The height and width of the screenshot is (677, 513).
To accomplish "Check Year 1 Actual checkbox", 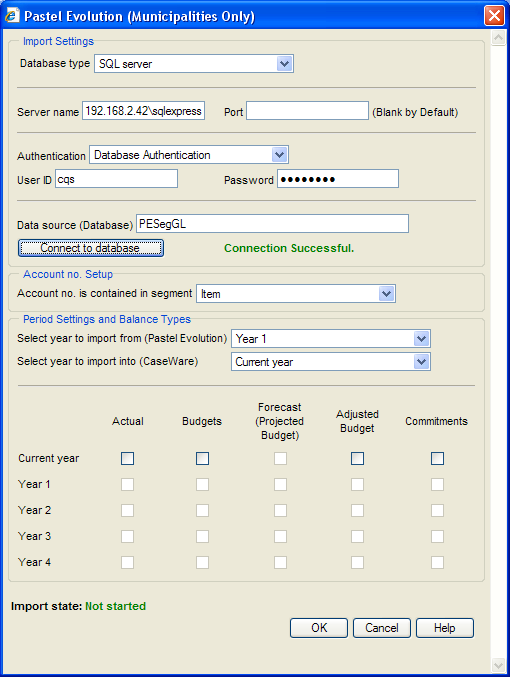I will [127, 484].
